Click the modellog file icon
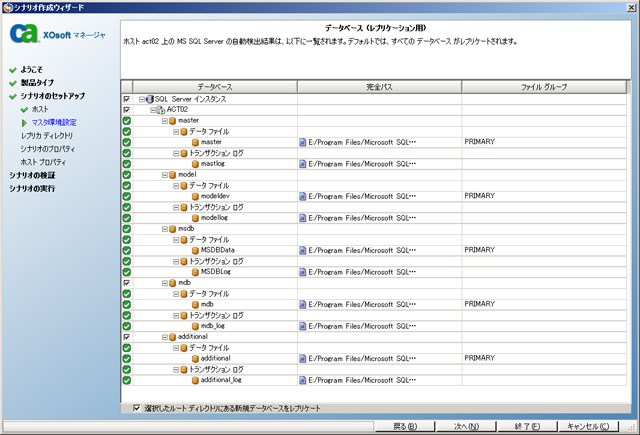 tap(195, 218)
